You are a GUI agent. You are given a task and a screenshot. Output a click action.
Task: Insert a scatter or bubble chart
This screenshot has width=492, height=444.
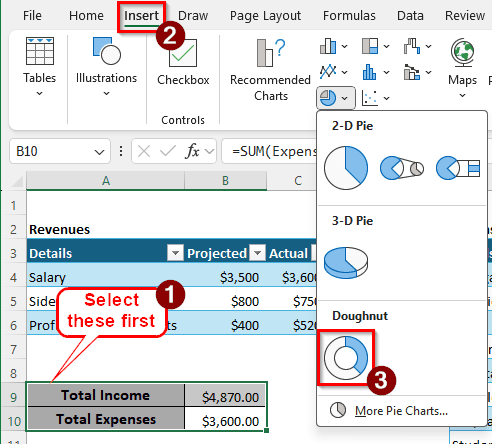[370, 98]
